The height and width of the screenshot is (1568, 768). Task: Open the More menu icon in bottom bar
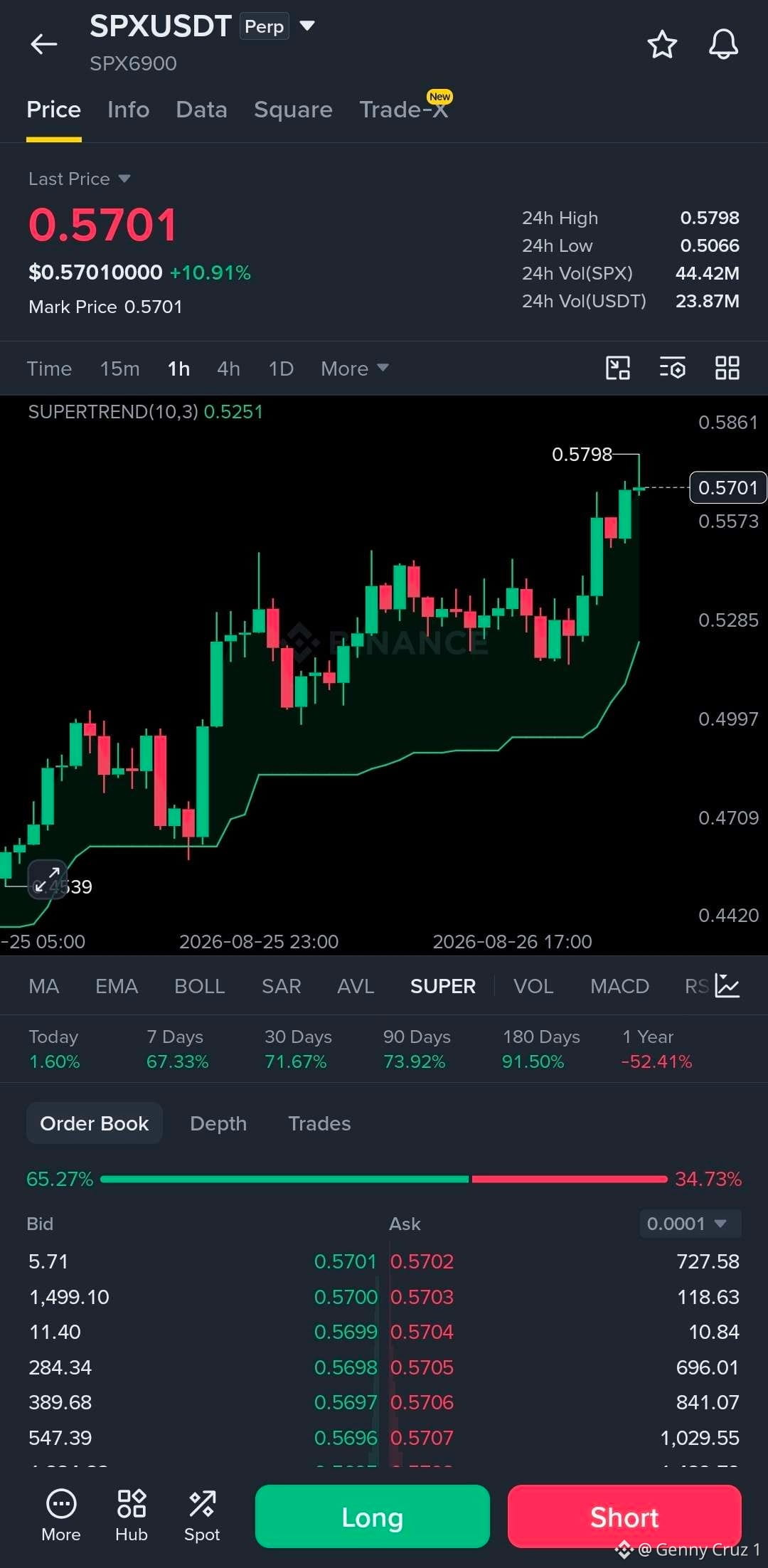[x=61, y=1516]
